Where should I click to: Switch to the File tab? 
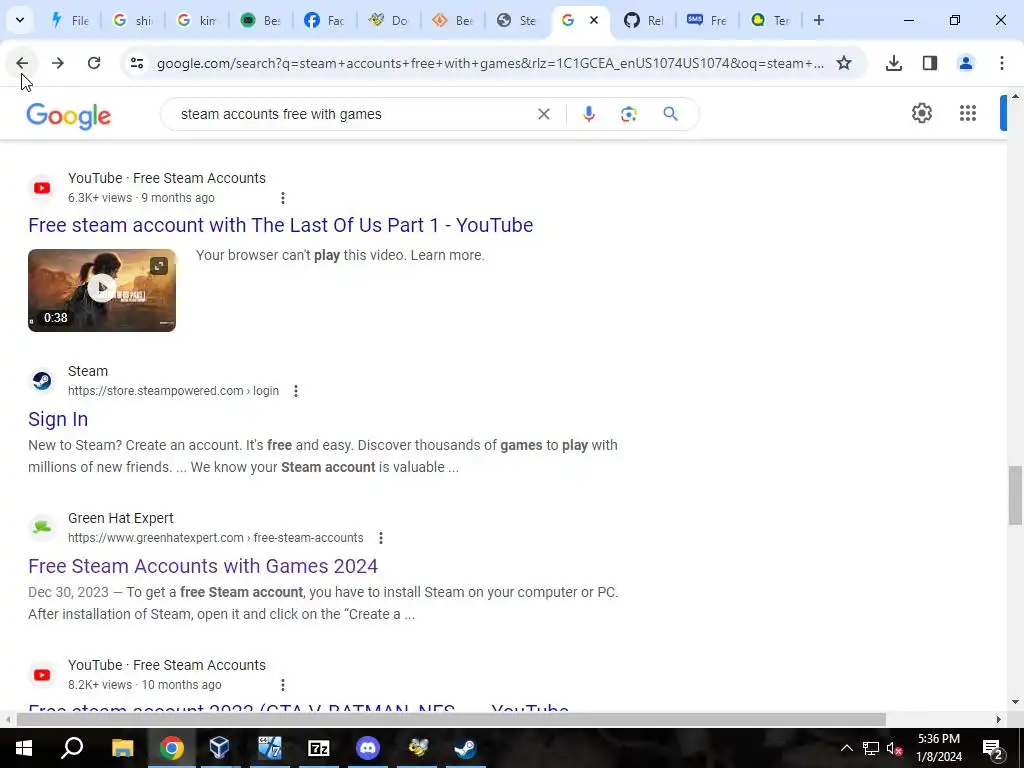tap(71, 21)
